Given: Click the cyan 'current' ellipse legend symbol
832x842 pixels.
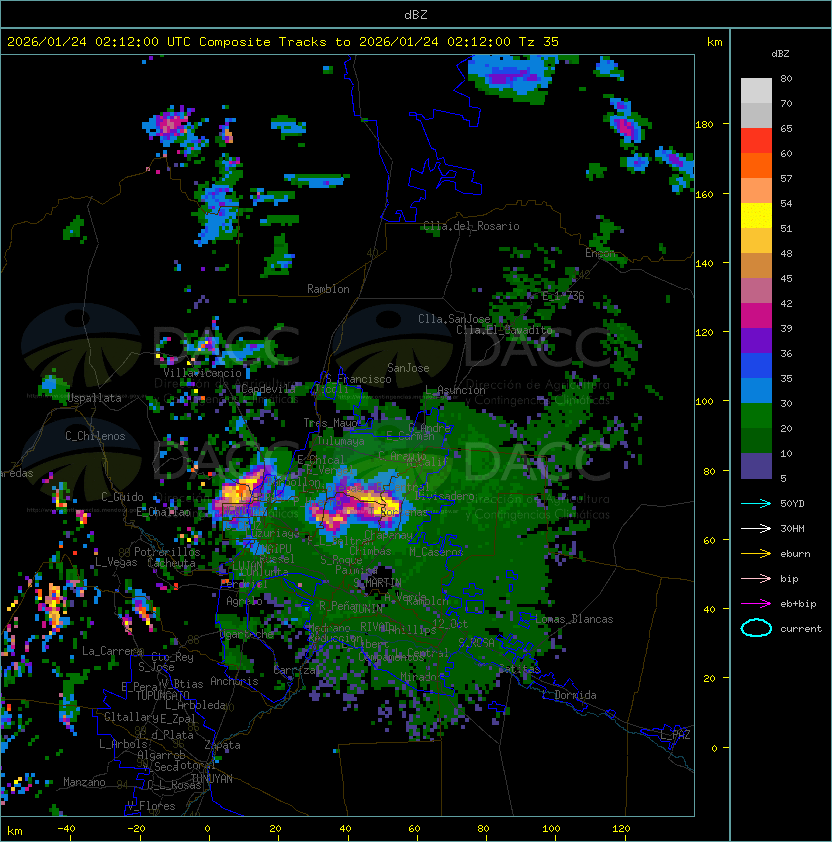Looking at the screenshot, I should (756, 628).
